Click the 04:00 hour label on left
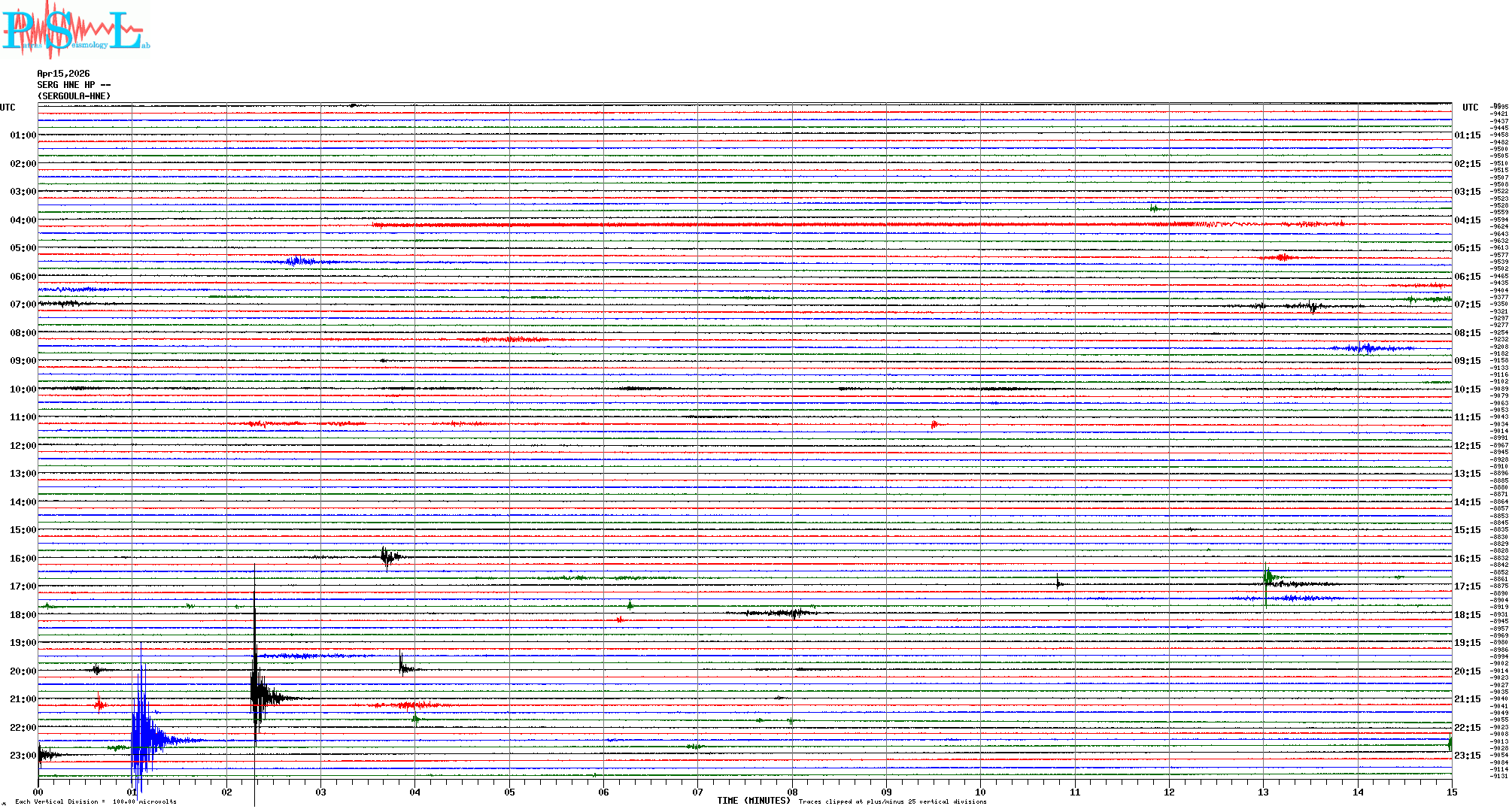This screenshot has width=1512, height=812. pyautogui.click(x=23, y=220)
